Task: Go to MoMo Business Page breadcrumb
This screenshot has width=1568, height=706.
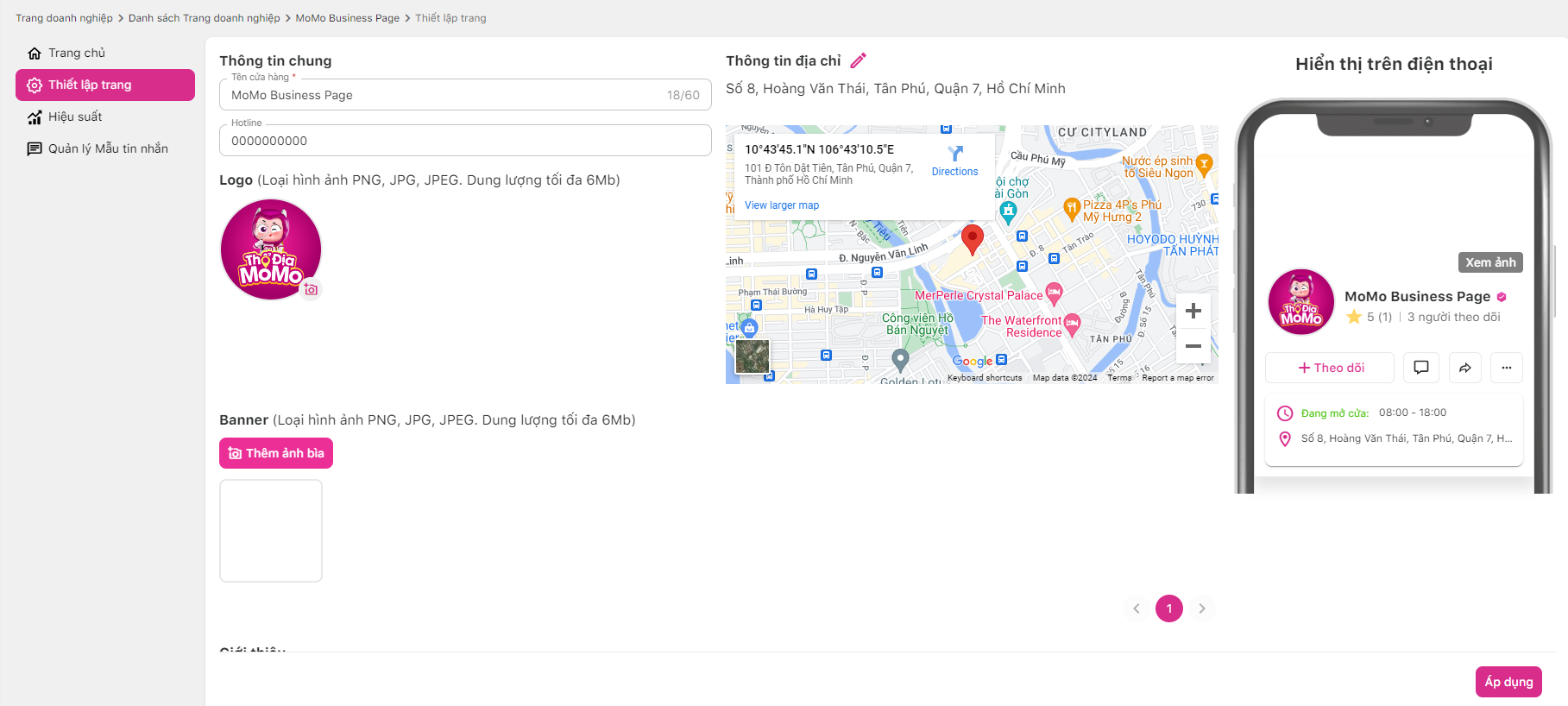Action: (347, 18)
